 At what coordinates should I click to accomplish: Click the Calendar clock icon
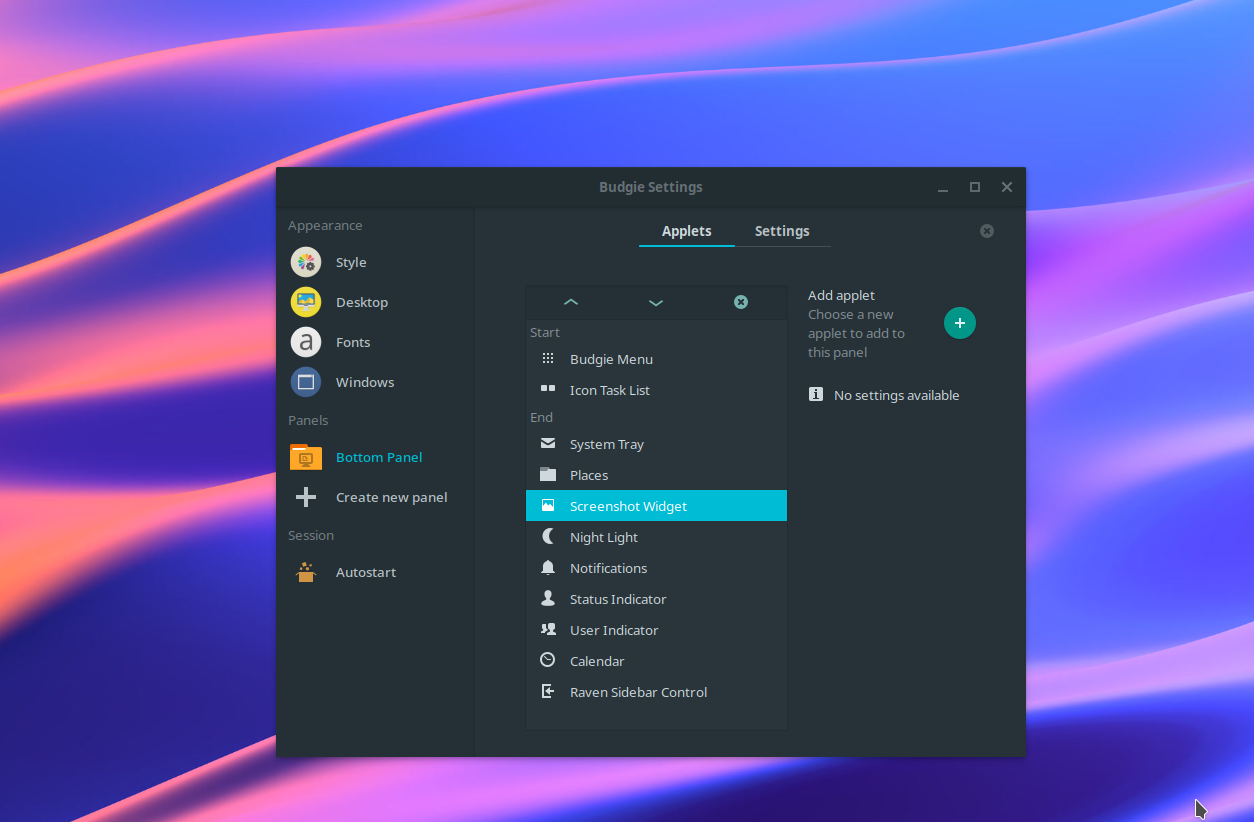[548, 660]
